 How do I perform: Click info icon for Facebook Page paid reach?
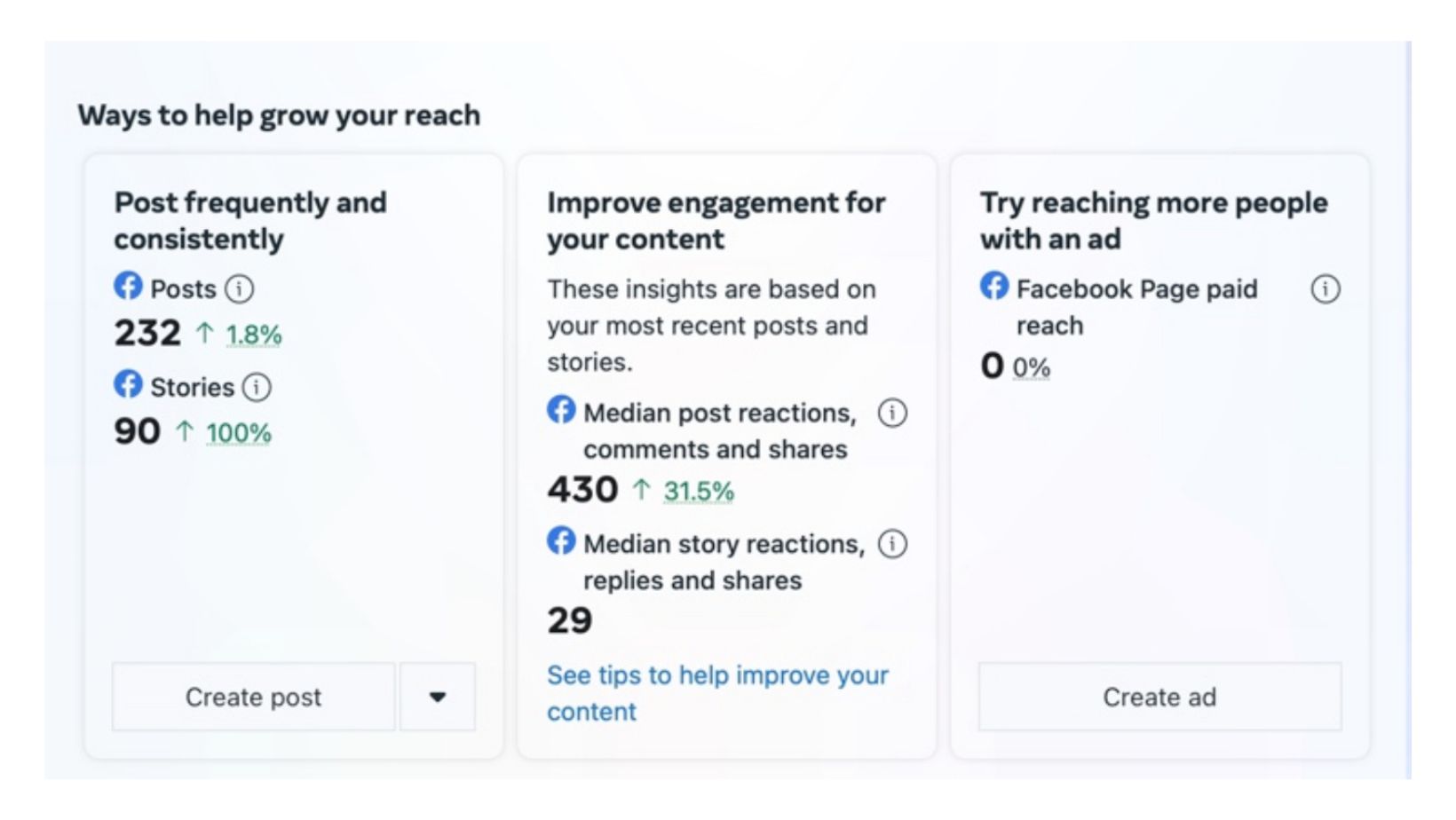tap(1325, 289)
